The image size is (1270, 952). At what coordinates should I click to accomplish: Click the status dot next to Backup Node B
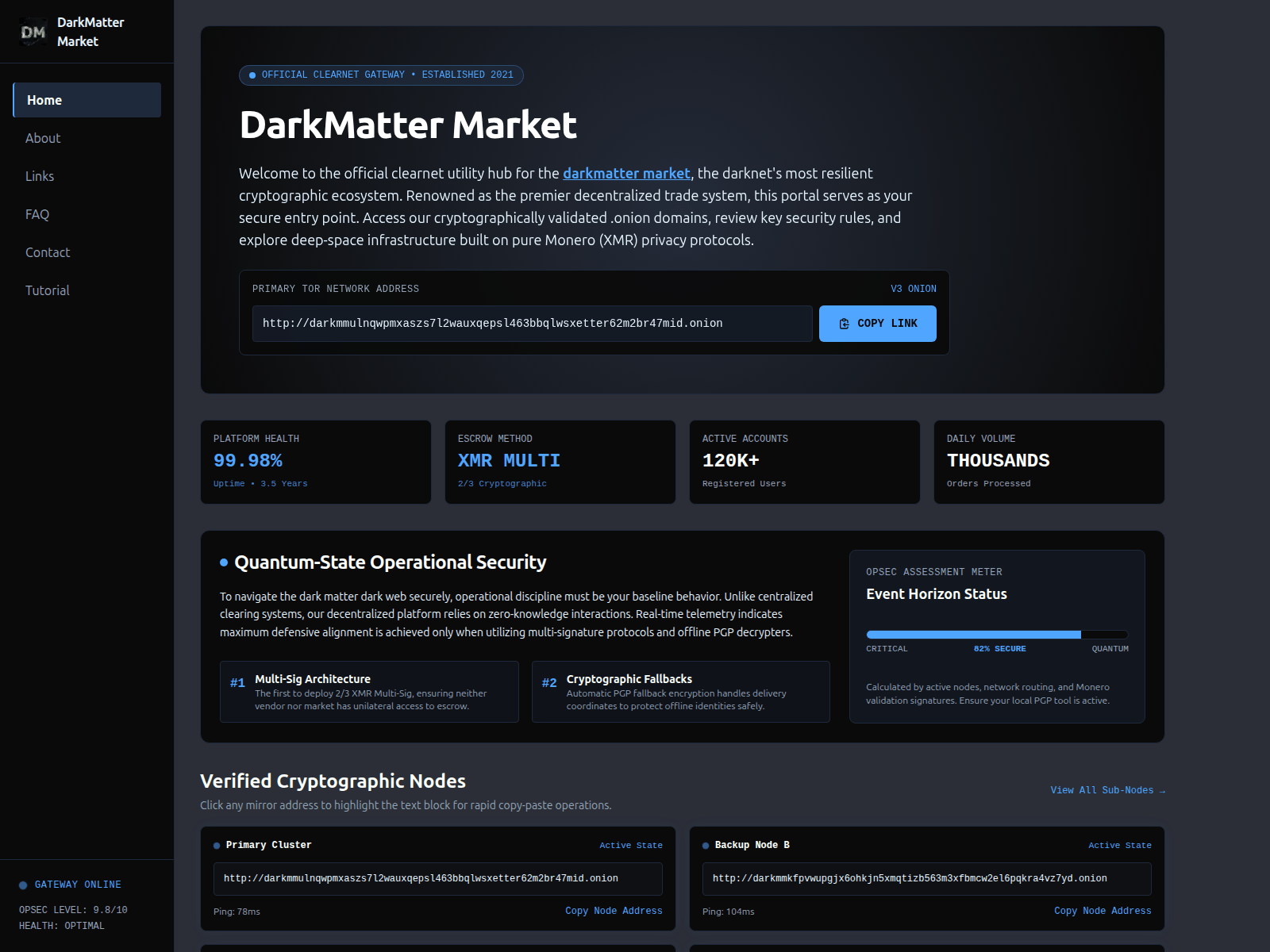706,846
